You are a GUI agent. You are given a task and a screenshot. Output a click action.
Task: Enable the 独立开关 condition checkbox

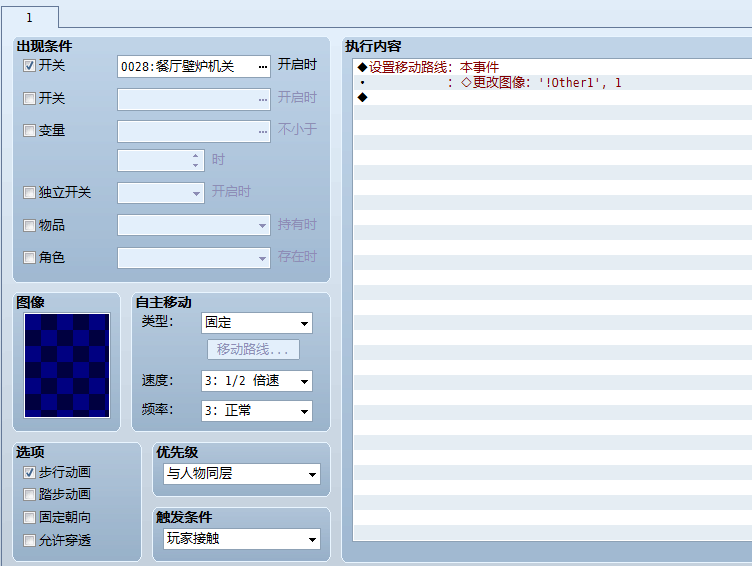[29, 193]
